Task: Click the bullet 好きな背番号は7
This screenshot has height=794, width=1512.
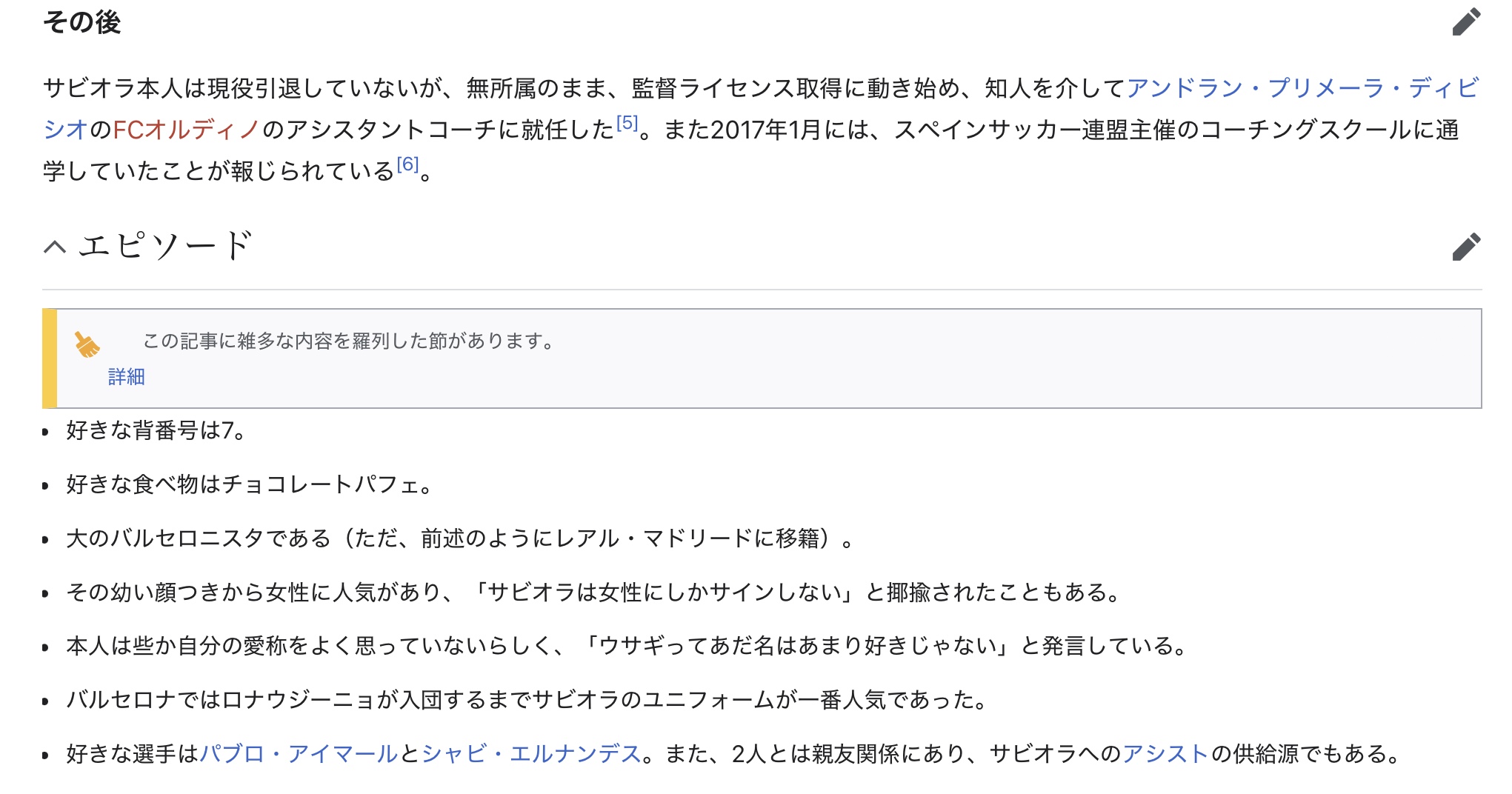Action: click(156, 430)
